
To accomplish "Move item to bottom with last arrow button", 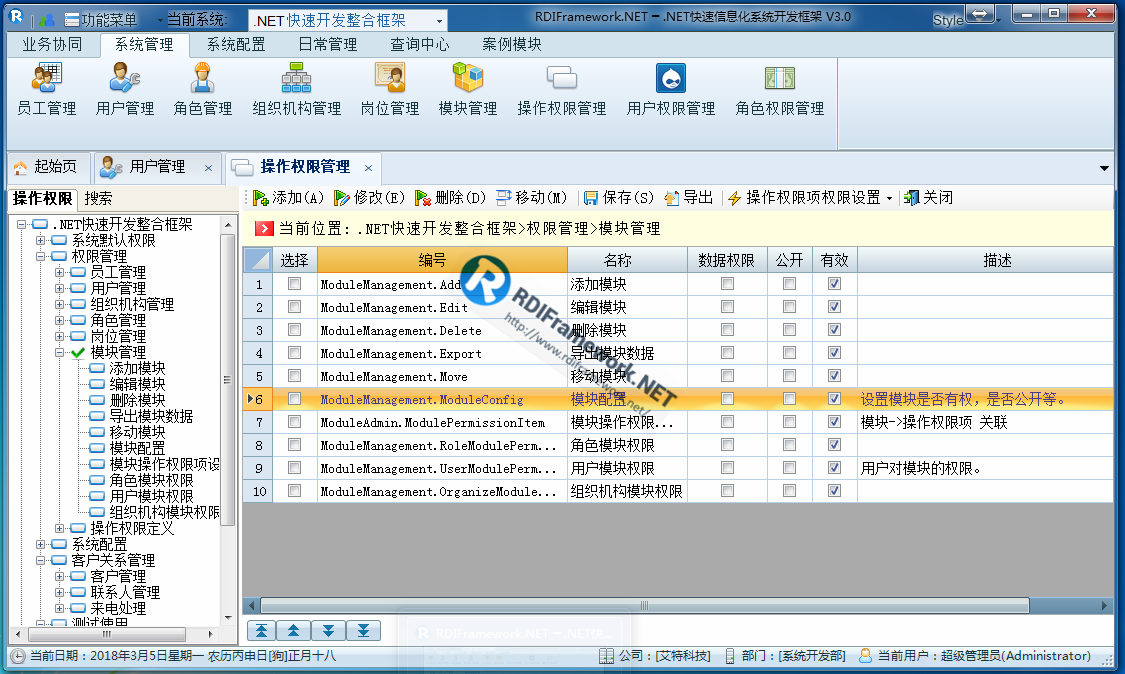I will coord(363,630).
